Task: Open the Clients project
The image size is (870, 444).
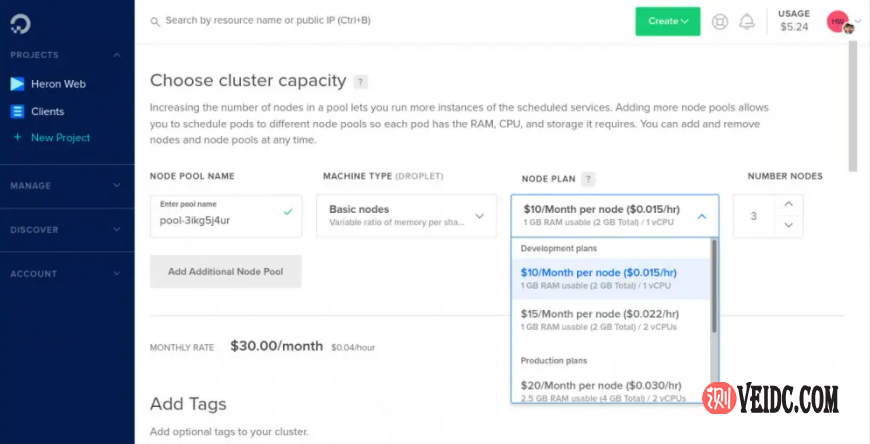Action: pyautogui.click(x=47, y=111)
